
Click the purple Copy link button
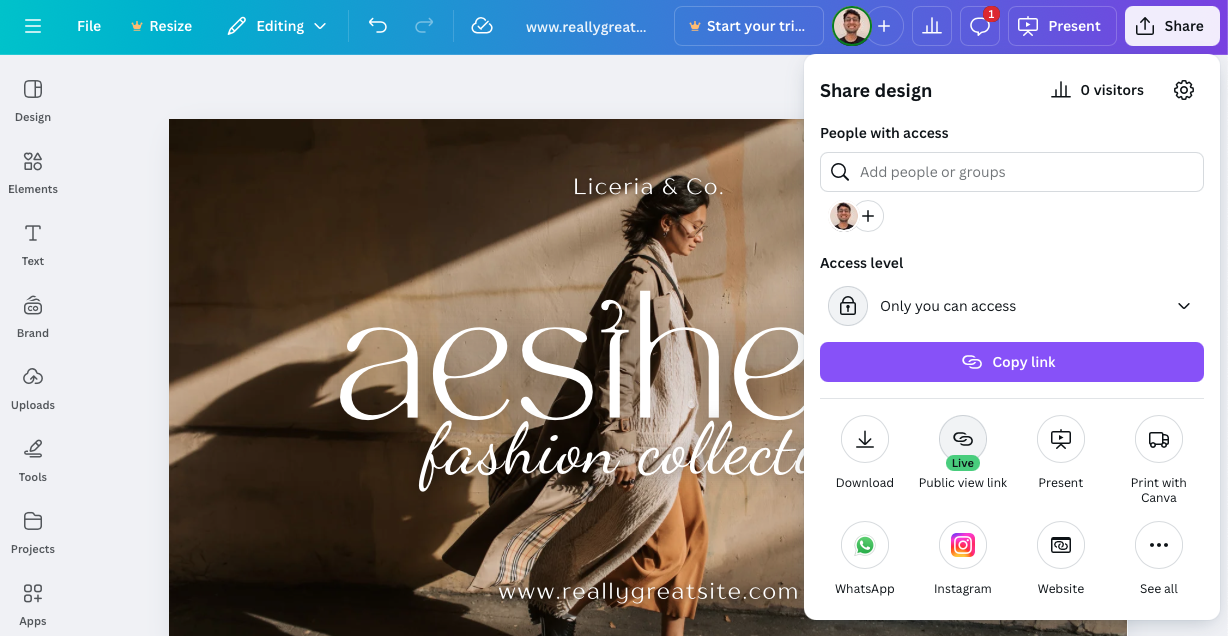pyautogui.click(x=1011, y=362)
